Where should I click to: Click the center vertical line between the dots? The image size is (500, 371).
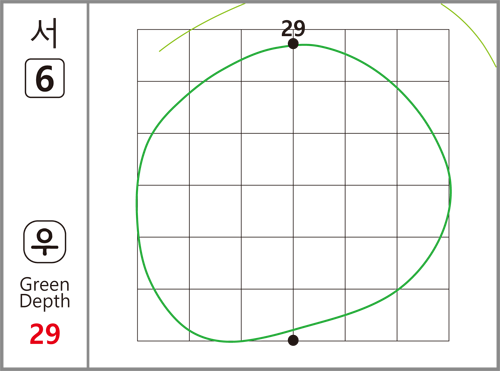293,192
